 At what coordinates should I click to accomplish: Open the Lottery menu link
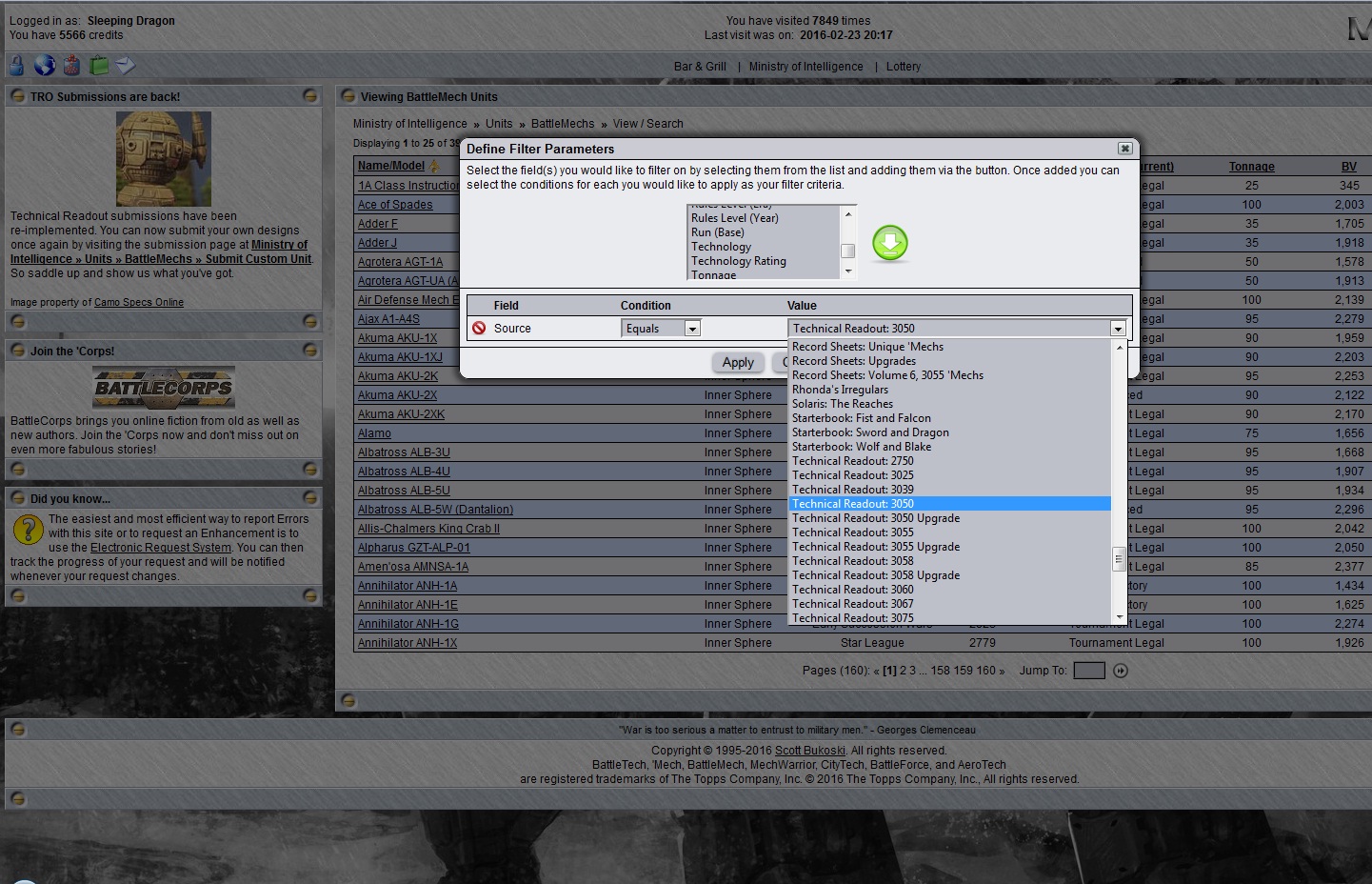(903, 67)
